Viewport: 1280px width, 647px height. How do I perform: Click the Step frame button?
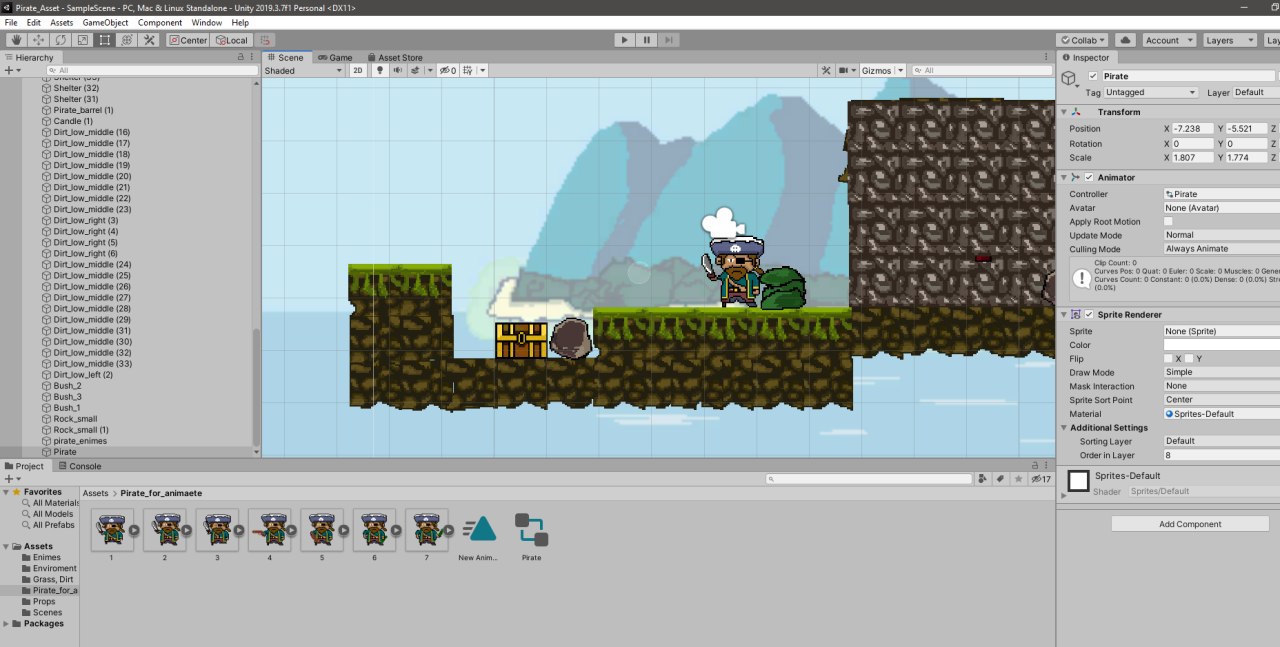click(x=669, y=40)
